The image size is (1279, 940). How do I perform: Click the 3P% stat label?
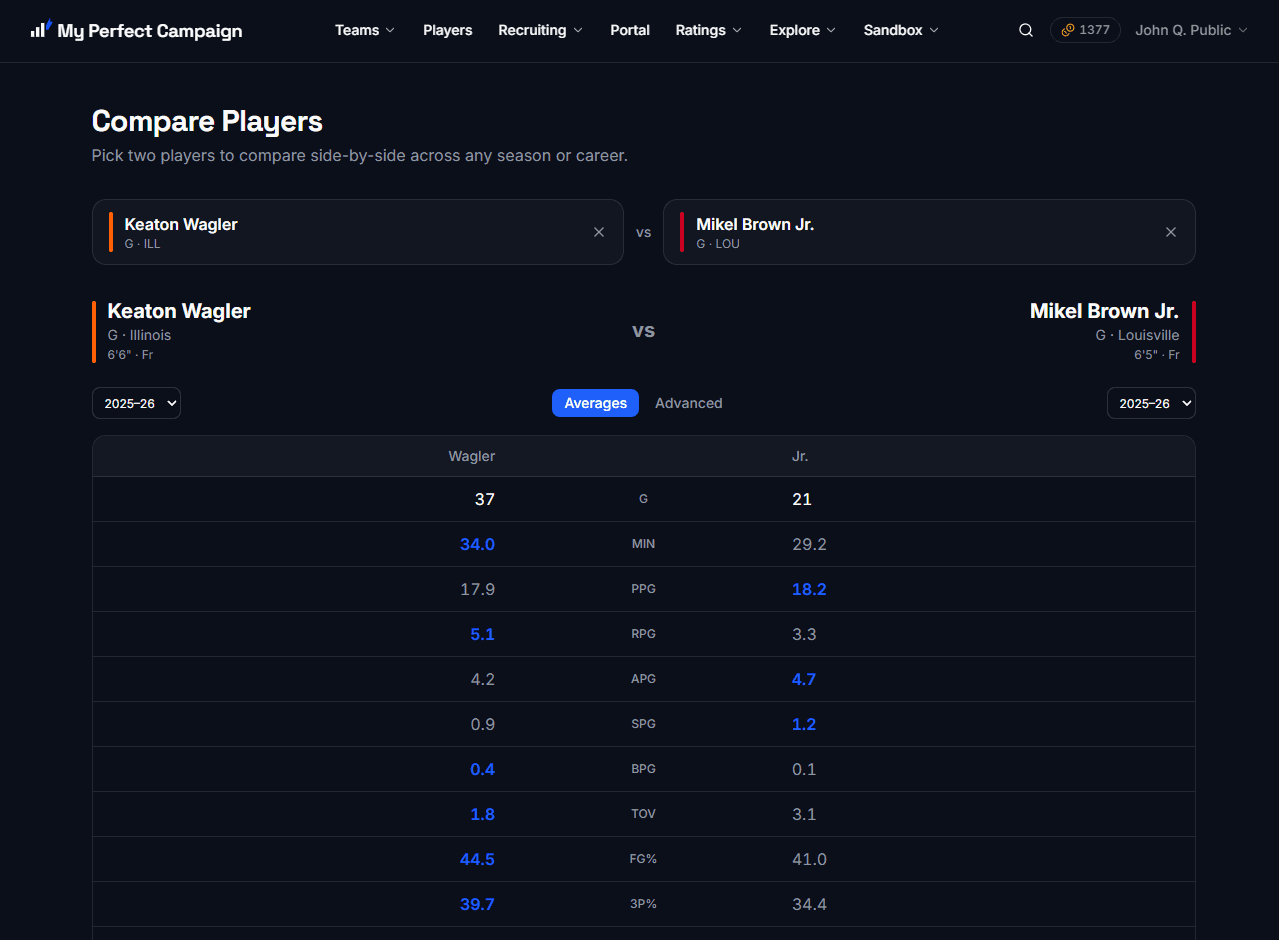[x=644, y=904]
